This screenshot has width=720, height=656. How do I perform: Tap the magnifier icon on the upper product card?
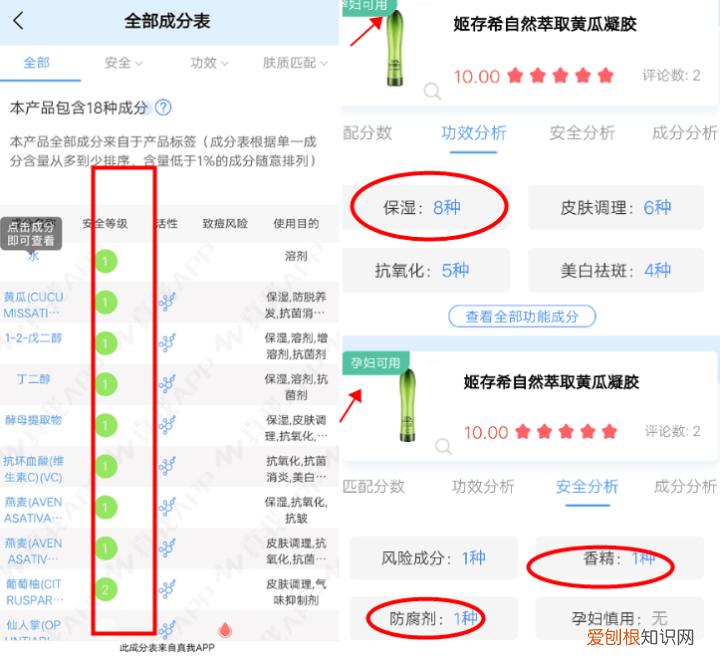pyautogui.click(x=432, y=91)
